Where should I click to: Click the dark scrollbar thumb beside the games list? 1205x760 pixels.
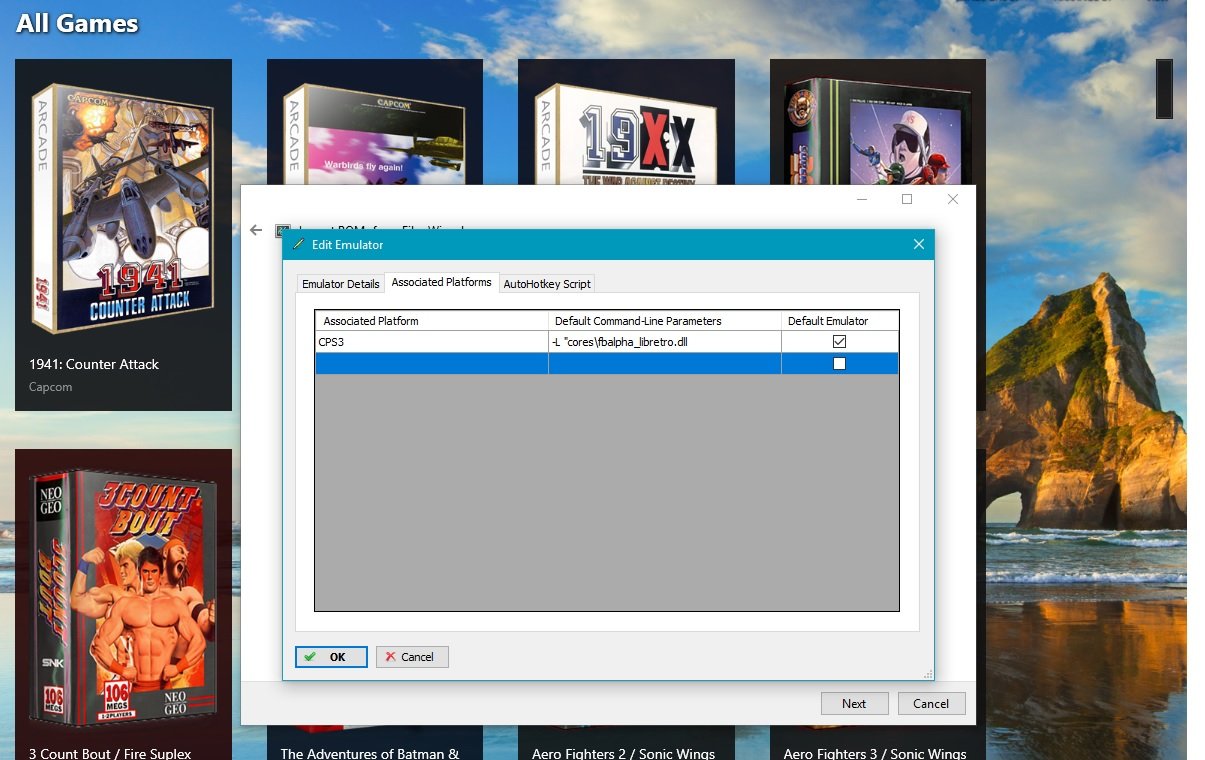[x=1164, y=89]
